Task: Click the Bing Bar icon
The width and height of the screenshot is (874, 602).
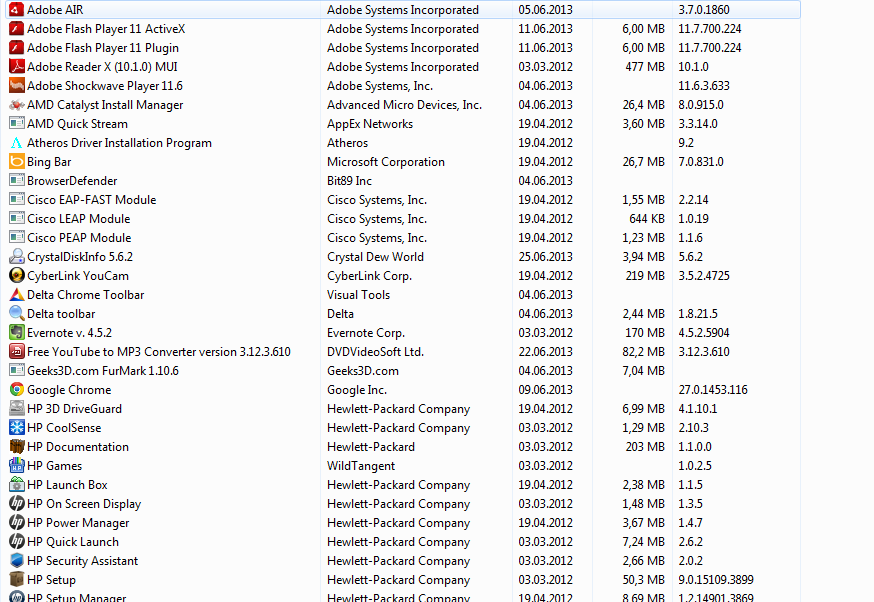Action: (x=17, y=162)
